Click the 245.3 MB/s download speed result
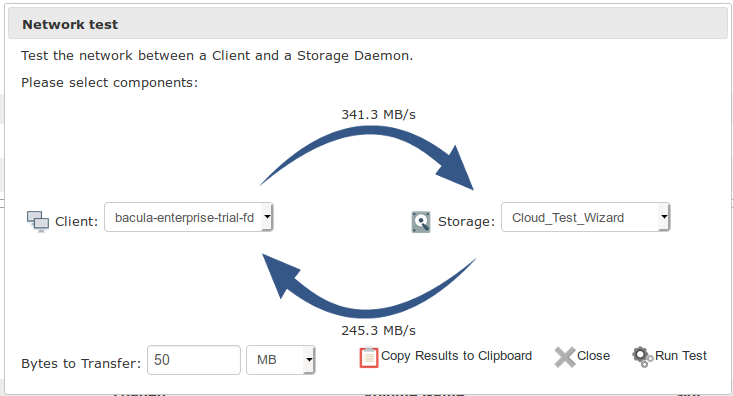Viewport: 733px width, 396px height. [x=378, y=331]
